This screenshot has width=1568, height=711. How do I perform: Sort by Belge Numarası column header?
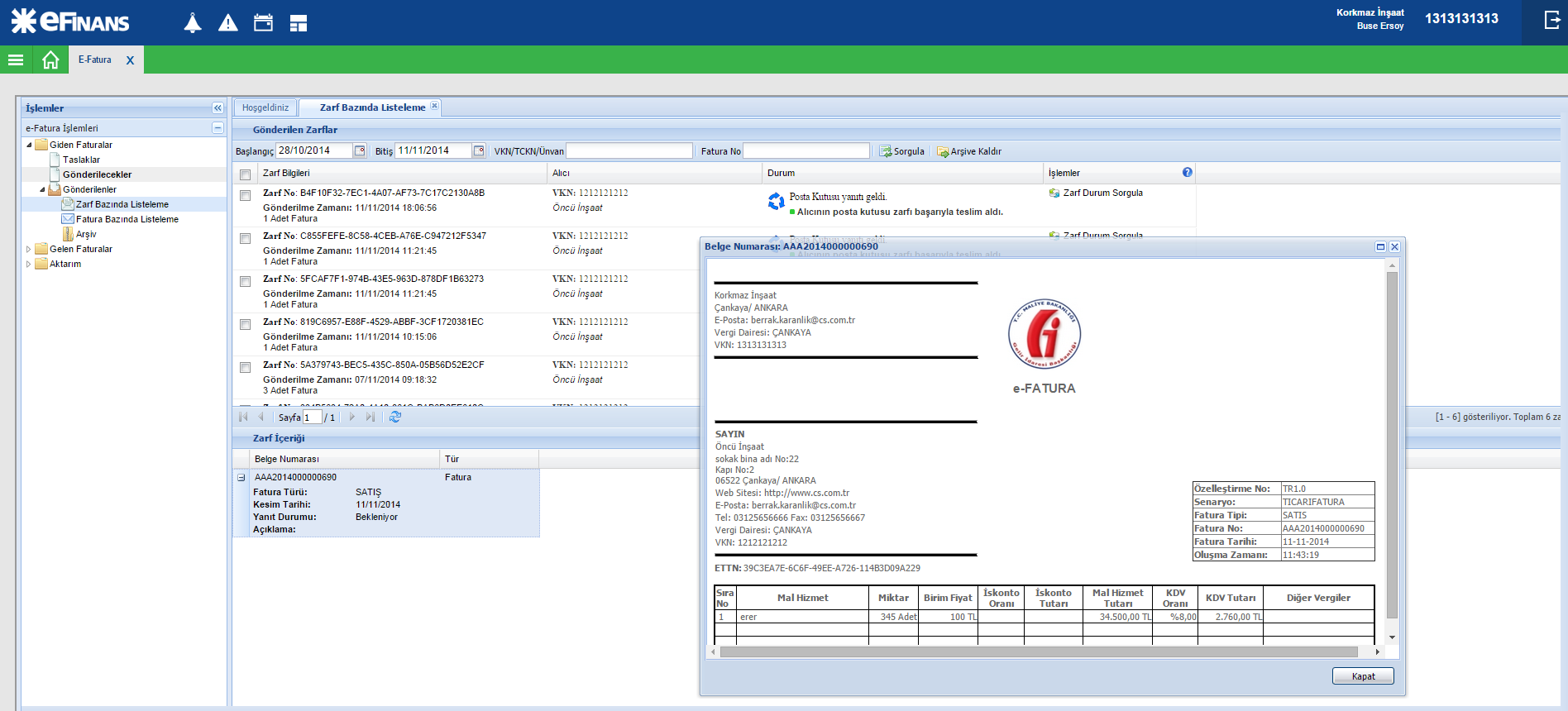(345, 459)
